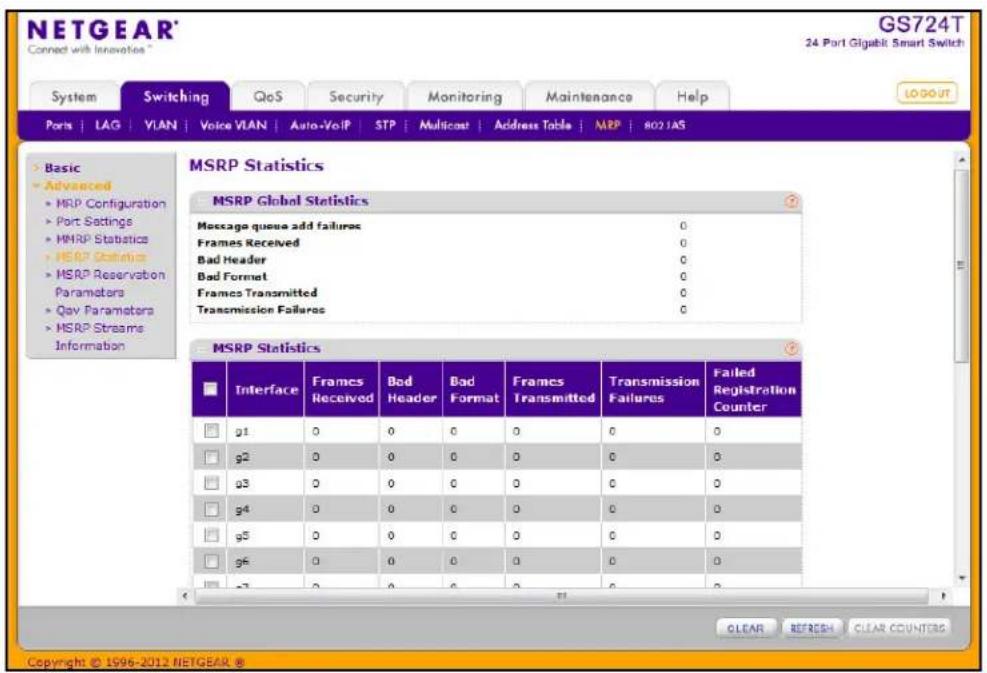Click the CLEAR COUNTERS button
Screen dimensions: 987x673
click(x=900, y=628)
